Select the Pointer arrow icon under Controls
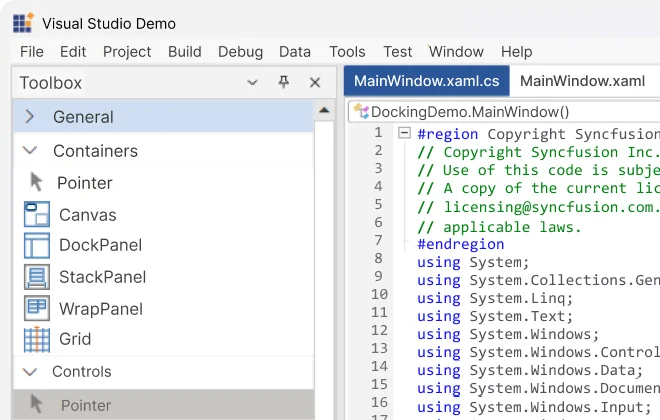The width and height of the screenshot is (660, 420). [x=36, y=404]
